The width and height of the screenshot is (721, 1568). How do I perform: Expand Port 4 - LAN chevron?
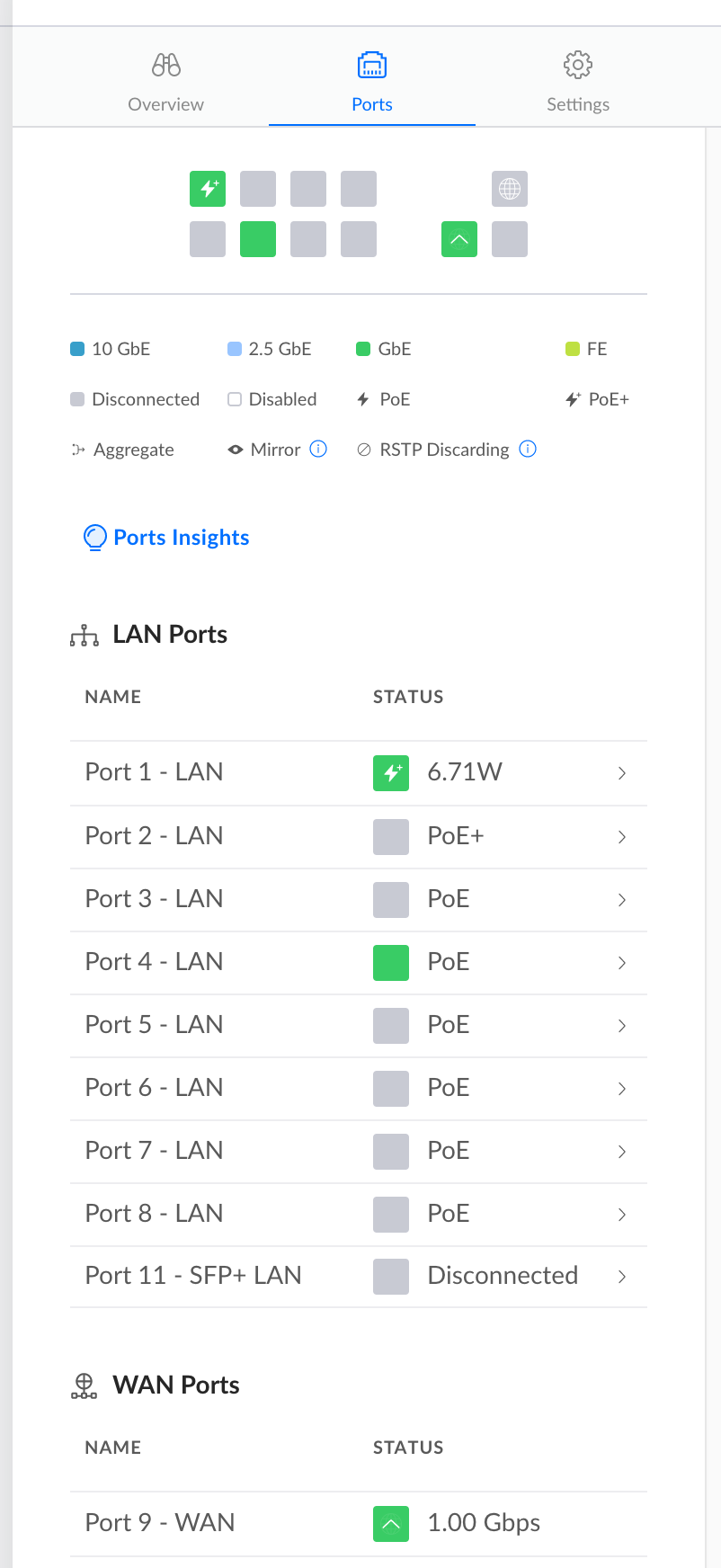tap(621, 963)
